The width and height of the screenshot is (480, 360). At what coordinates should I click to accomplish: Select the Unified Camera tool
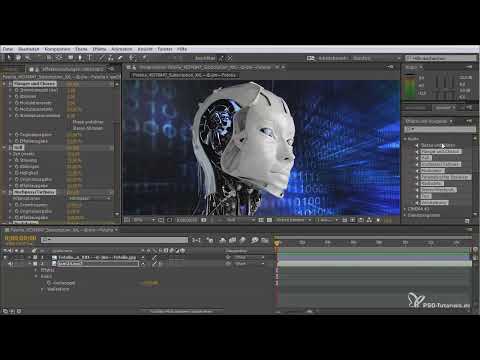pyautogui.click(x=49, y=58)
